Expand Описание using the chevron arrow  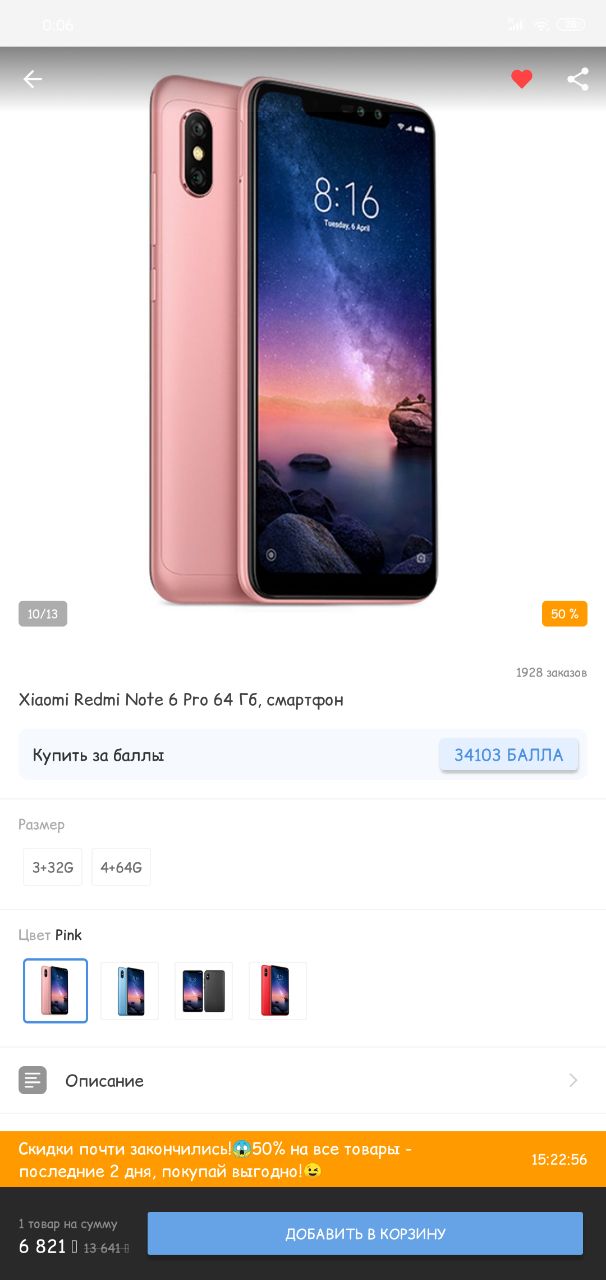point(574,1080)
